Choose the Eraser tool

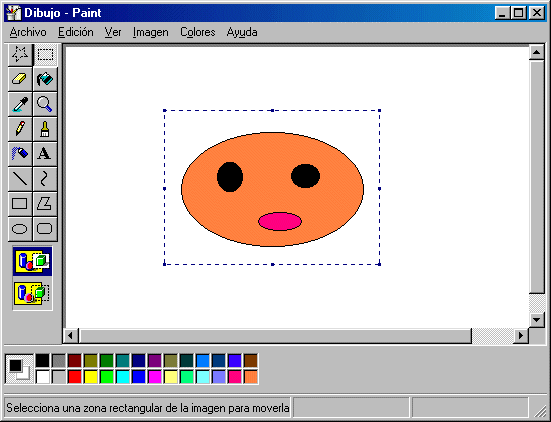tap(20, 79)
